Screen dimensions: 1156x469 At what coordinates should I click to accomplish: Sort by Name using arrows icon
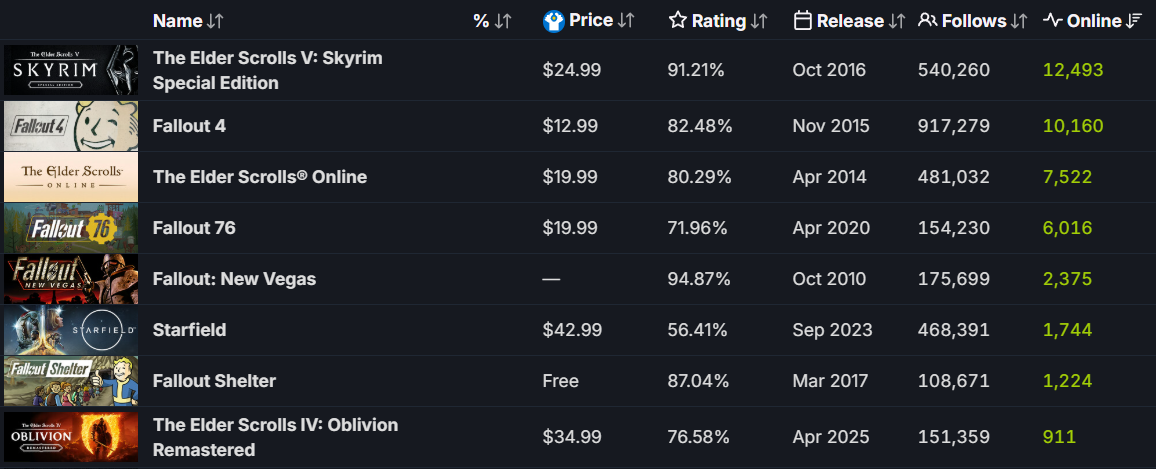215,21
